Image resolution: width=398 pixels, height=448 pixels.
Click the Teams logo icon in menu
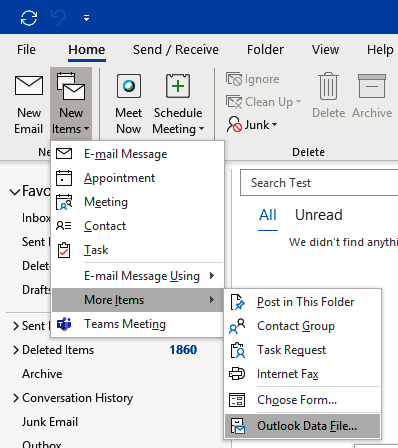pos(64,324)
